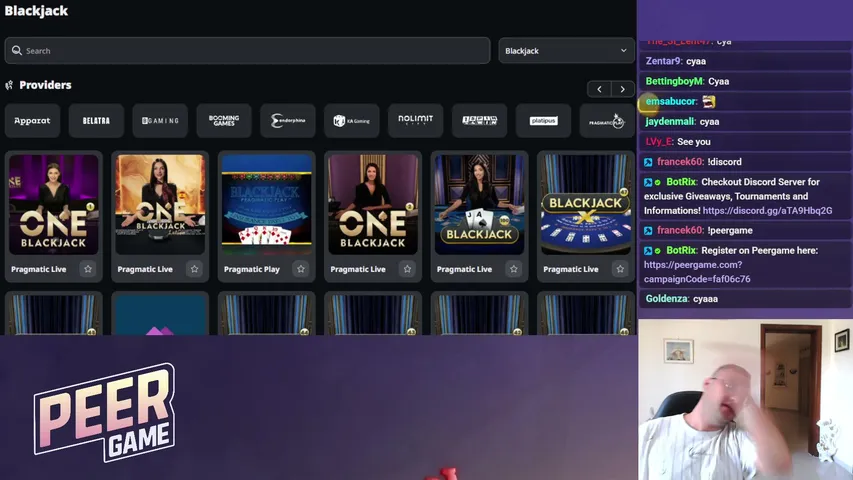Open the peergame.com registration link

(697, 272)
